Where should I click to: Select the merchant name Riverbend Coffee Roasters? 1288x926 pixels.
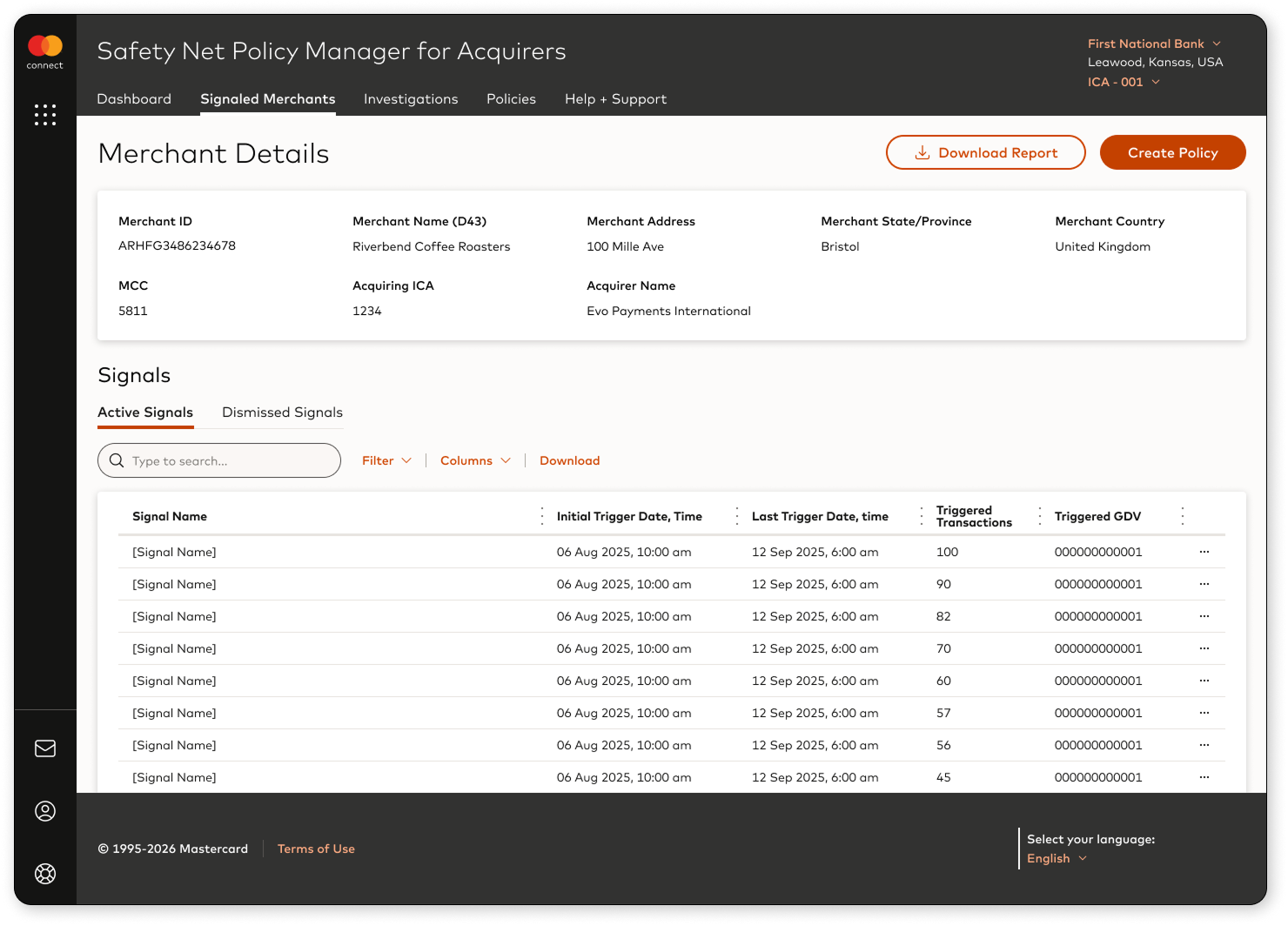click(431, 246)
